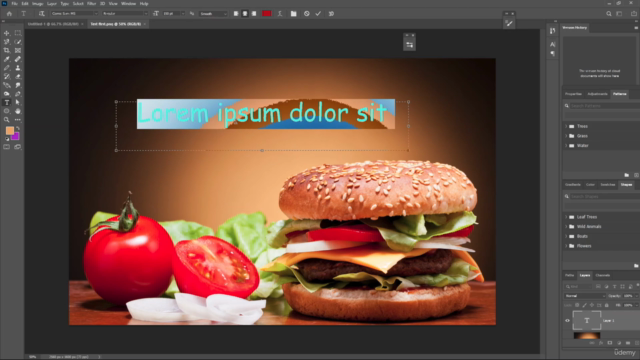Select the Rectangular Marquee tool
The image size is (640, 360).
(18, 33)
